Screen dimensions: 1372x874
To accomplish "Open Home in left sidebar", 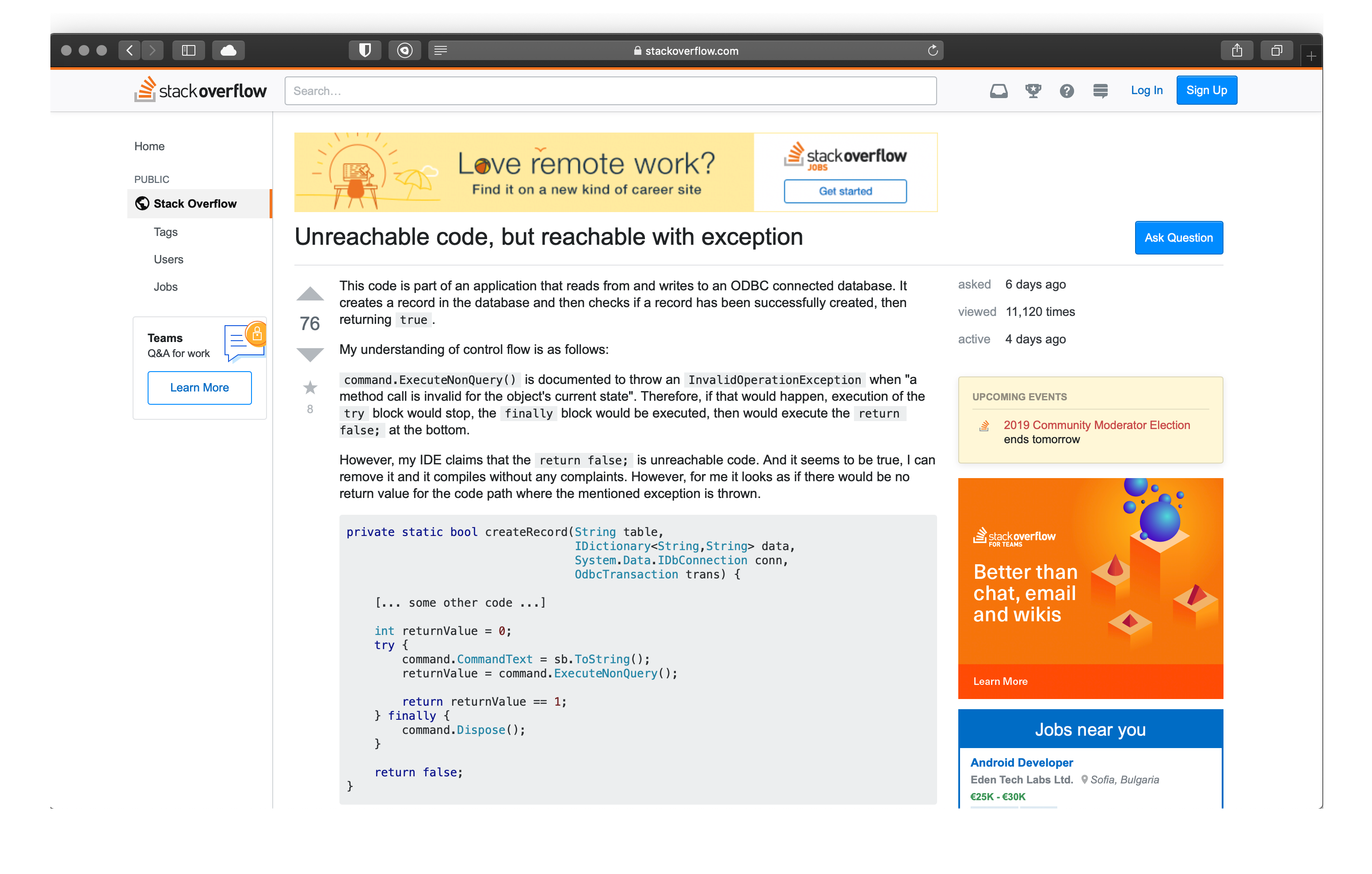I will [x=149, y=146].
